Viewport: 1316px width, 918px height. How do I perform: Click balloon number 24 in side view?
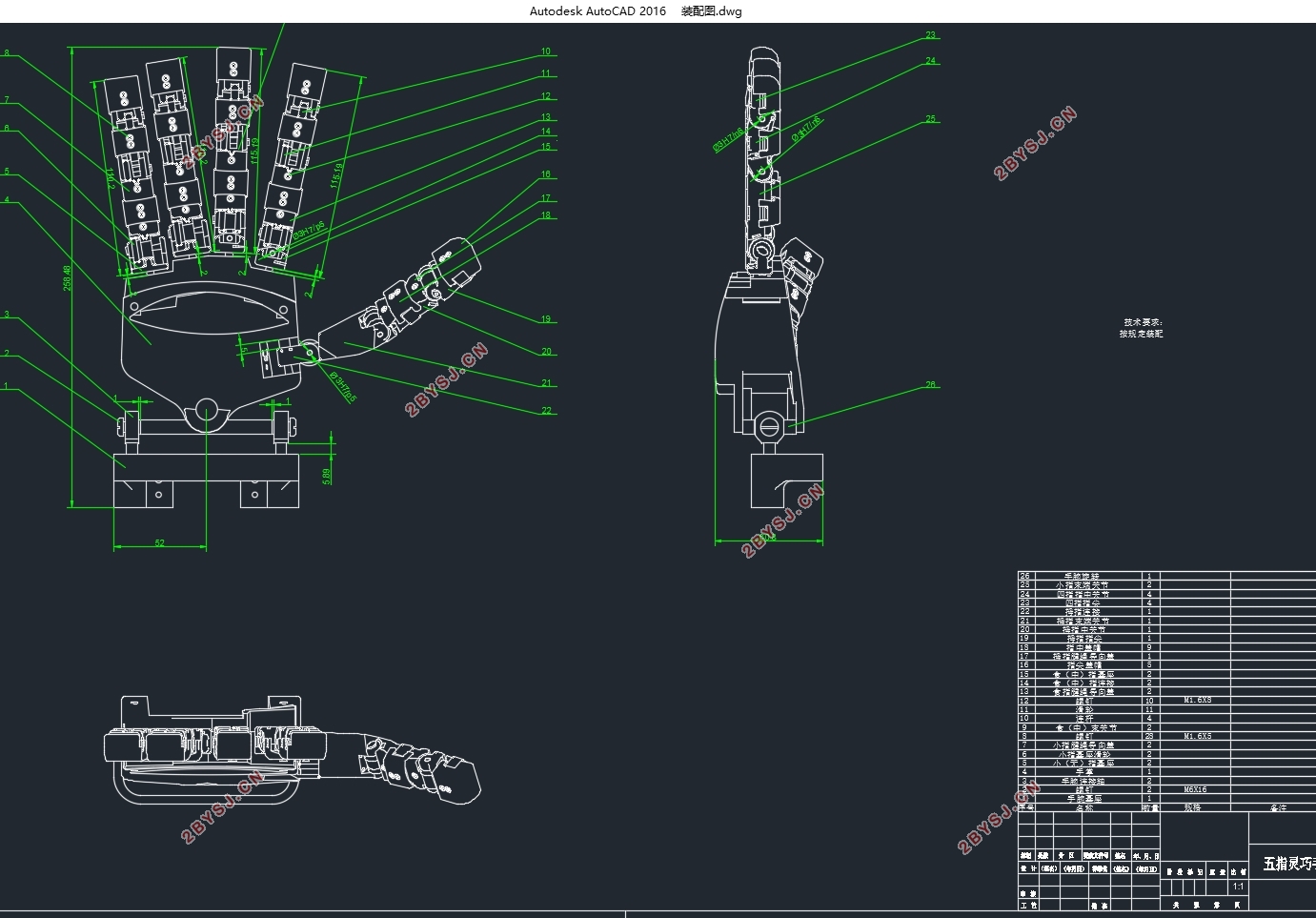tap(931, 61)
